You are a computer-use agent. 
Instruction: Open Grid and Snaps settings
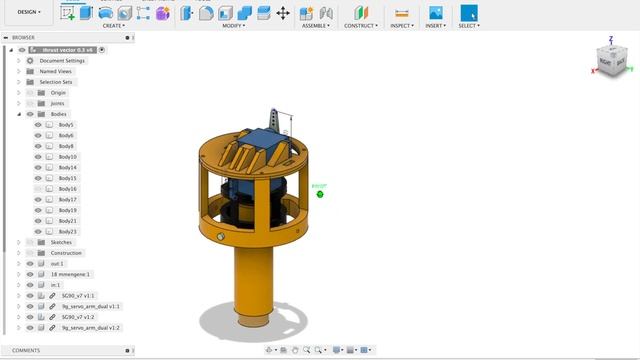coord(350,350)
